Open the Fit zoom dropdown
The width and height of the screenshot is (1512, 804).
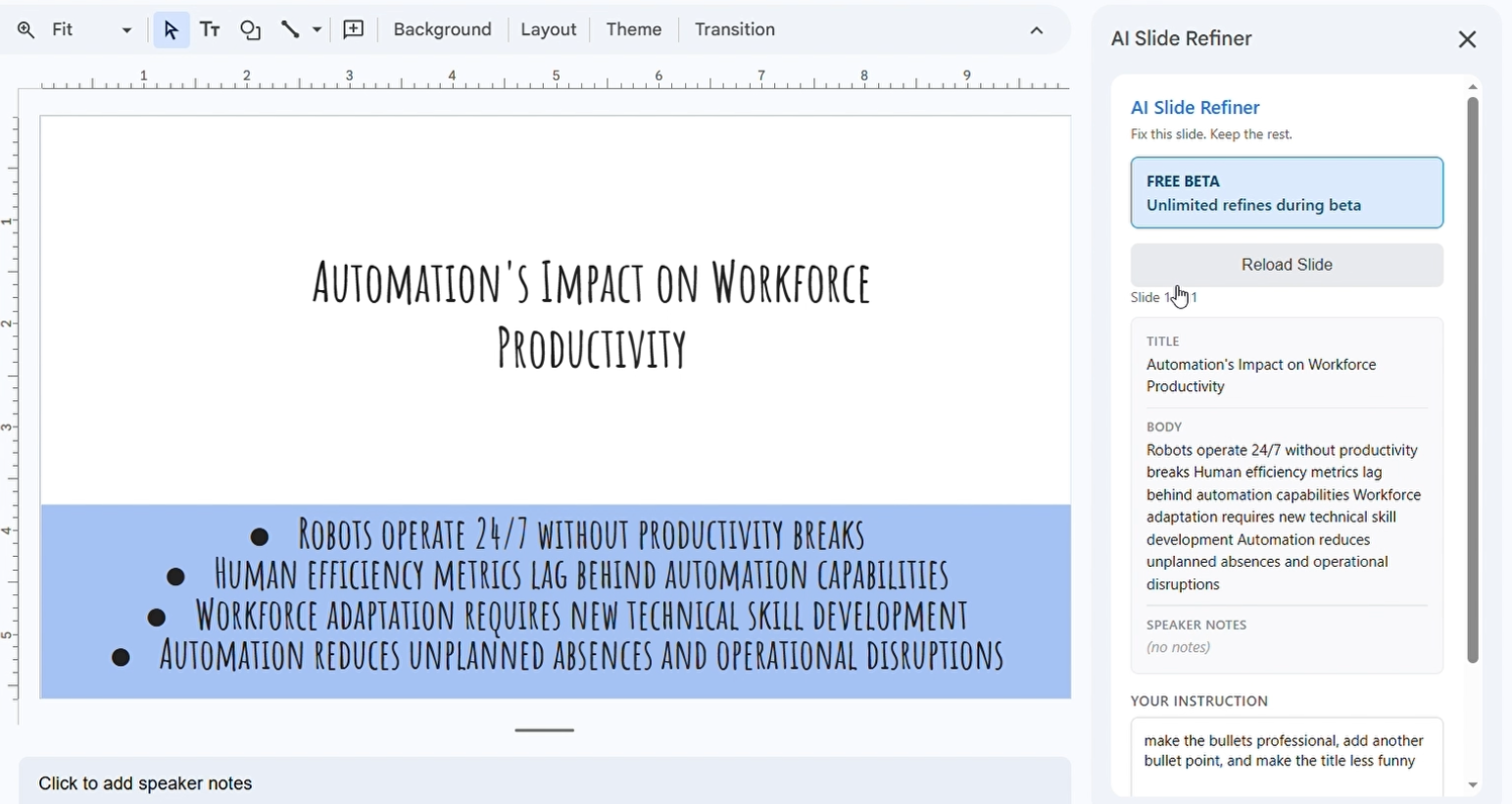point(125,29)
